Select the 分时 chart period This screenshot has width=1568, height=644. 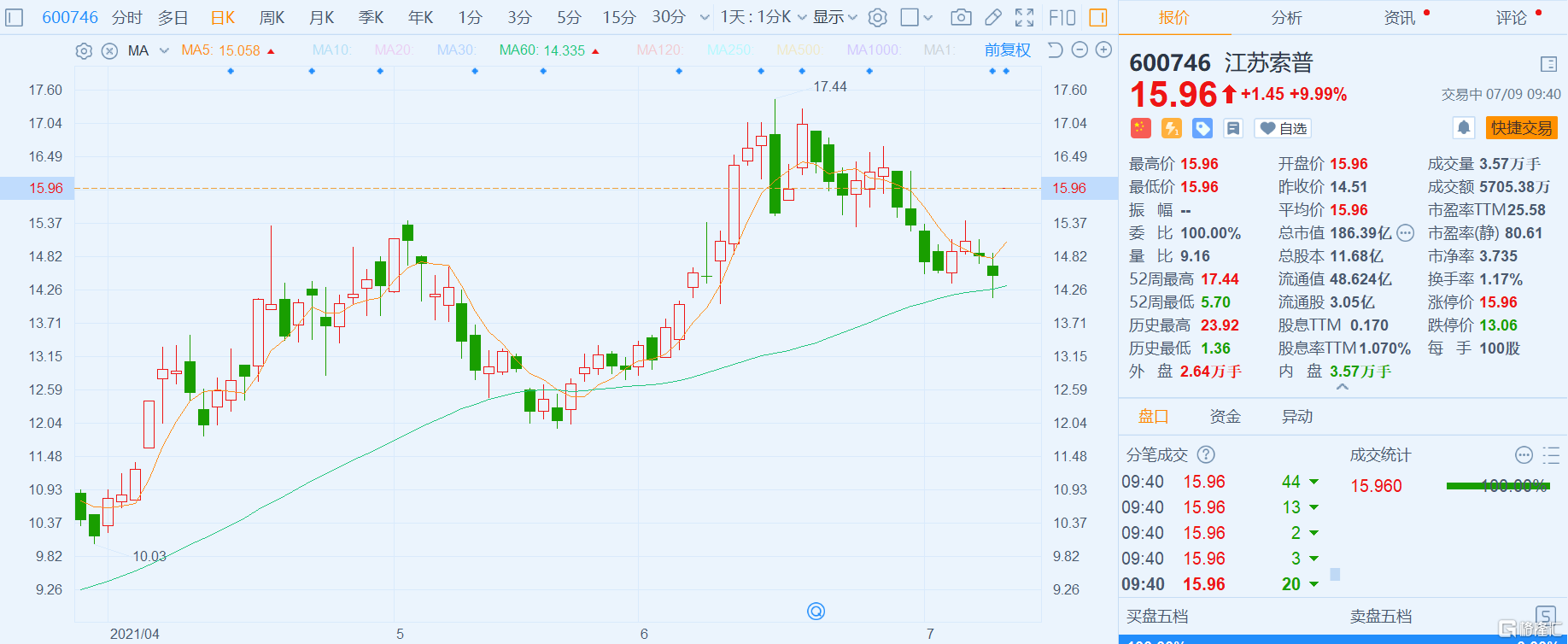pos(127,17)
